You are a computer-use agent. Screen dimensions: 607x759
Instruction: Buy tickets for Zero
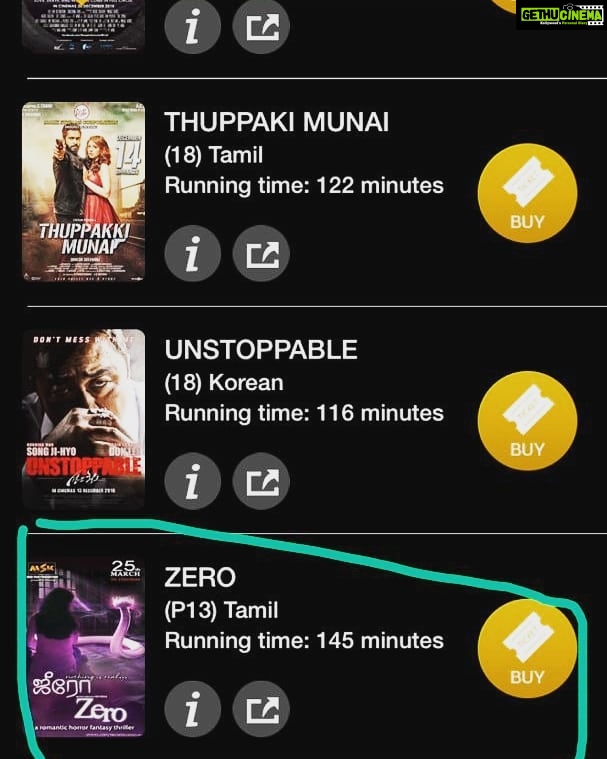528,648
